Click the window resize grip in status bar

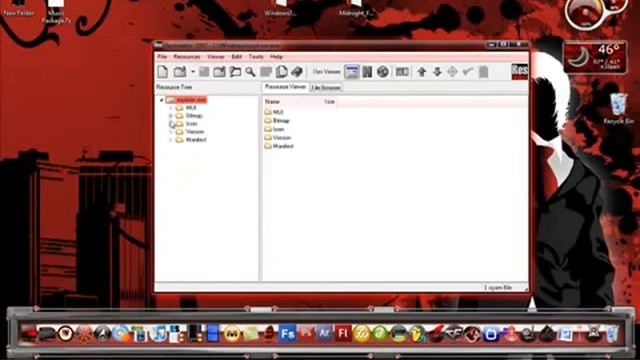[x=526, y=289]
